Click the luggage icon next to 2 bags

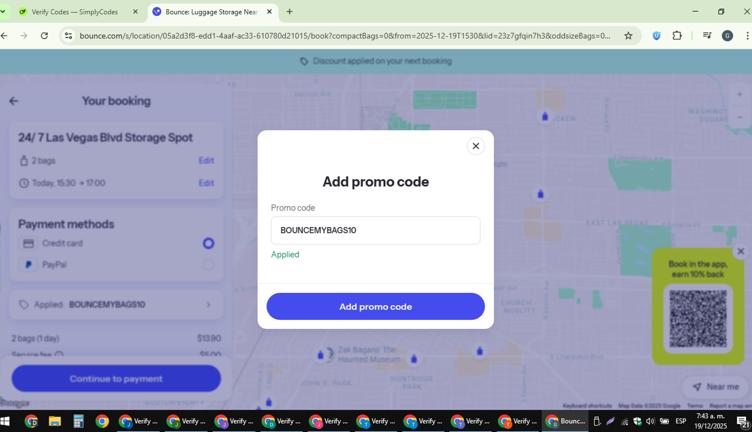(24, 161)
